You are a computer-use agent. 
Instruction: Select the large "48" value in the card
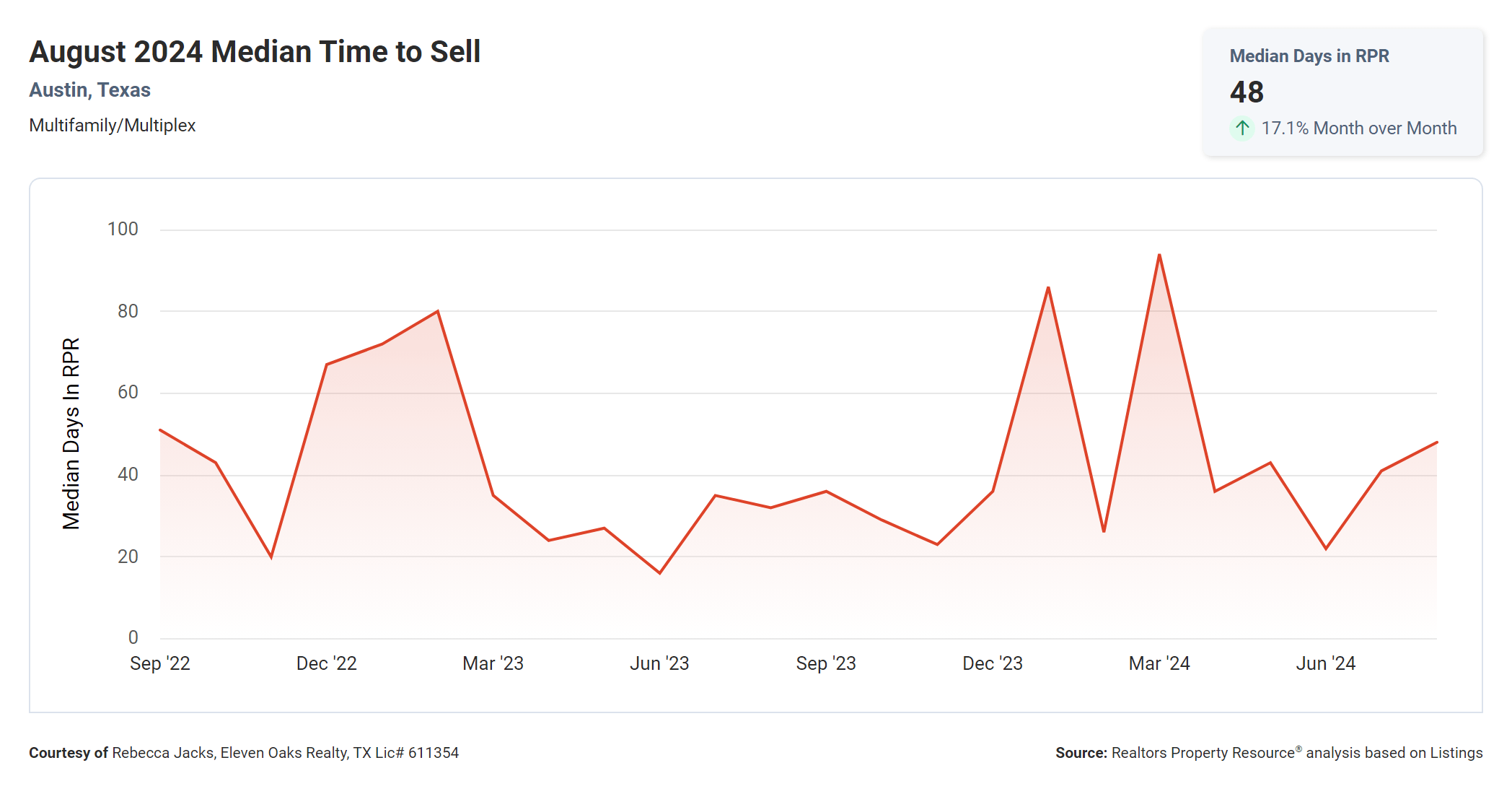[1247, 92]
